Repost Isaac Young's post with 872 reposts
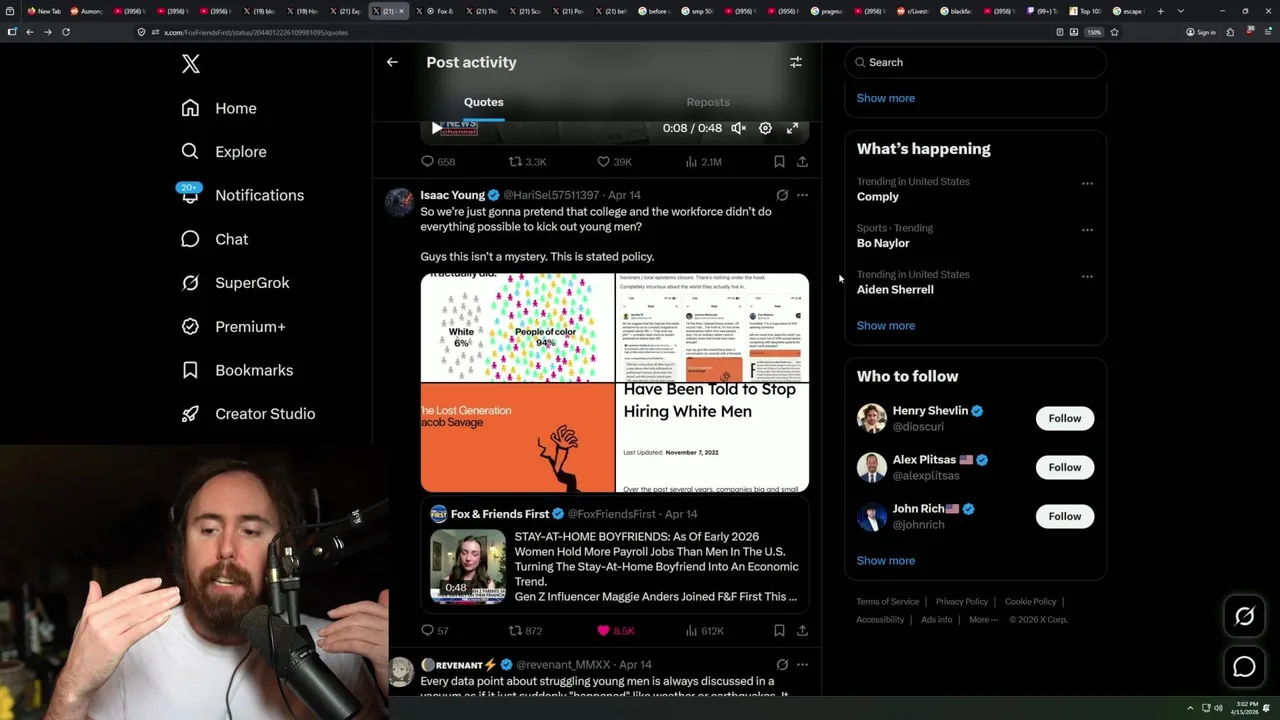This screenshot has height=720, width=1280. click(525, 631)
